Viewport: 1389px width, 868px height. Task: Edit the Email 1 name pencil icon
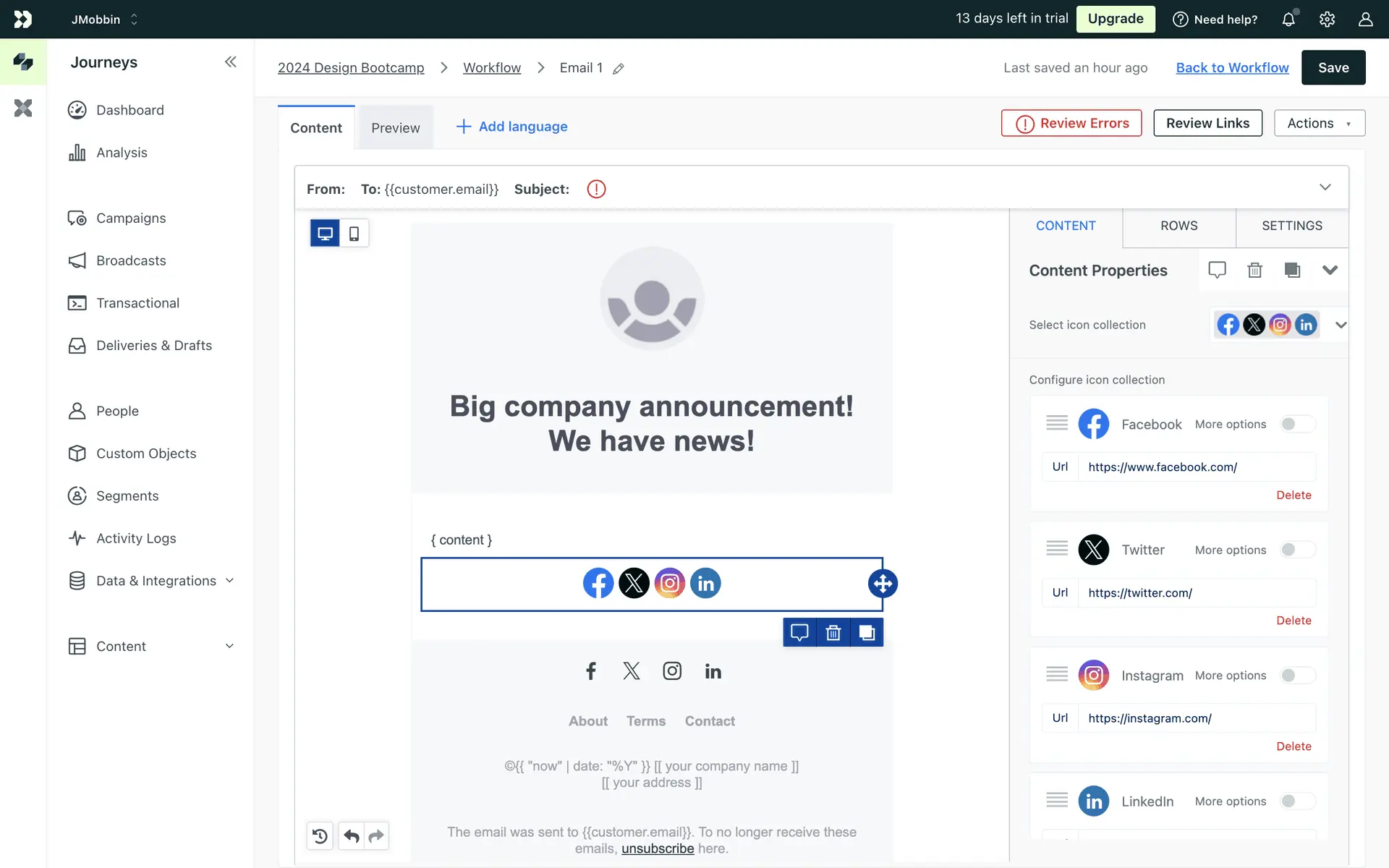pos(619,69)
